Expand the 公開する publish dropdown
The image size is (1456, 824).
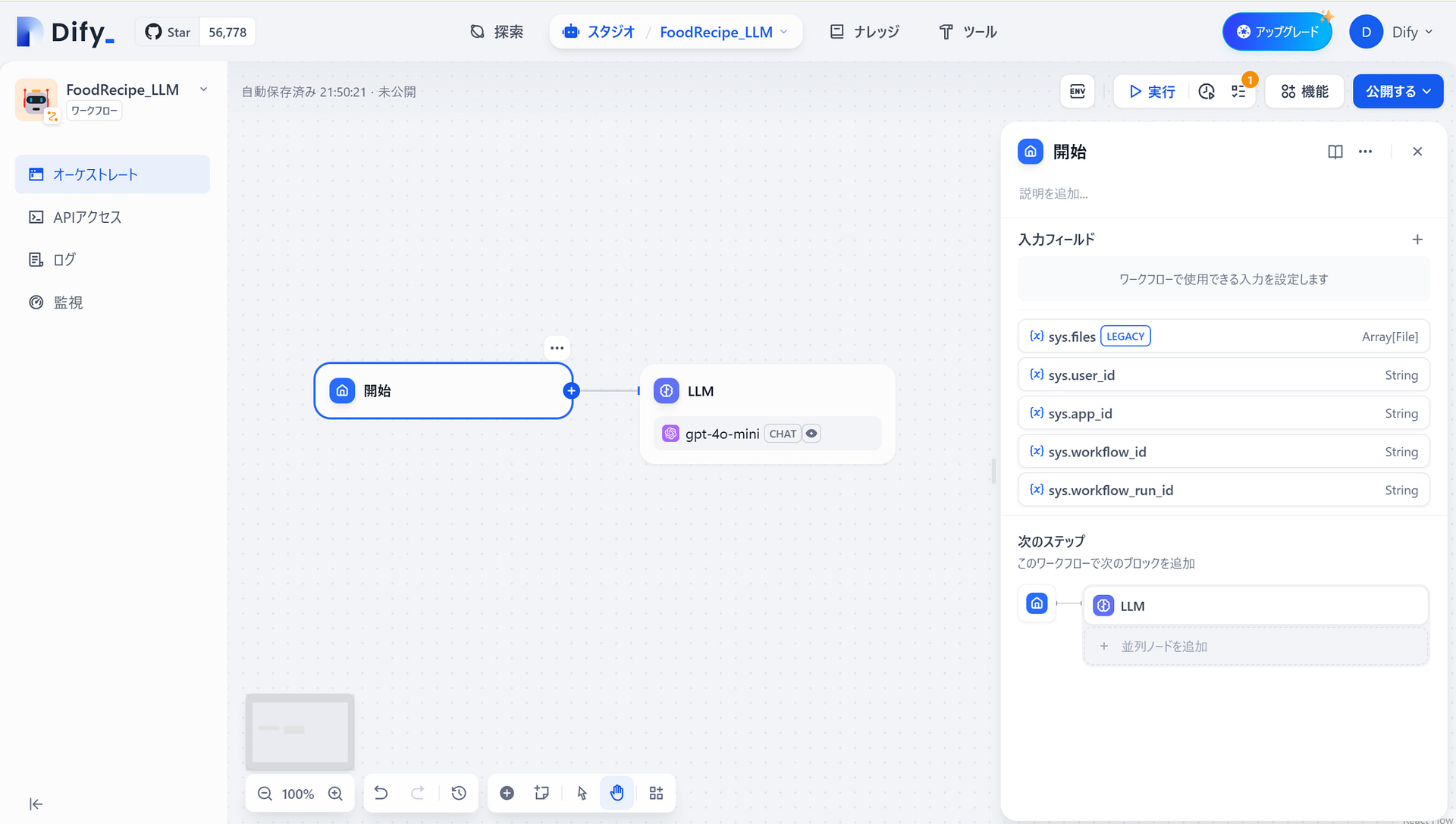[x=1398, y=92]
